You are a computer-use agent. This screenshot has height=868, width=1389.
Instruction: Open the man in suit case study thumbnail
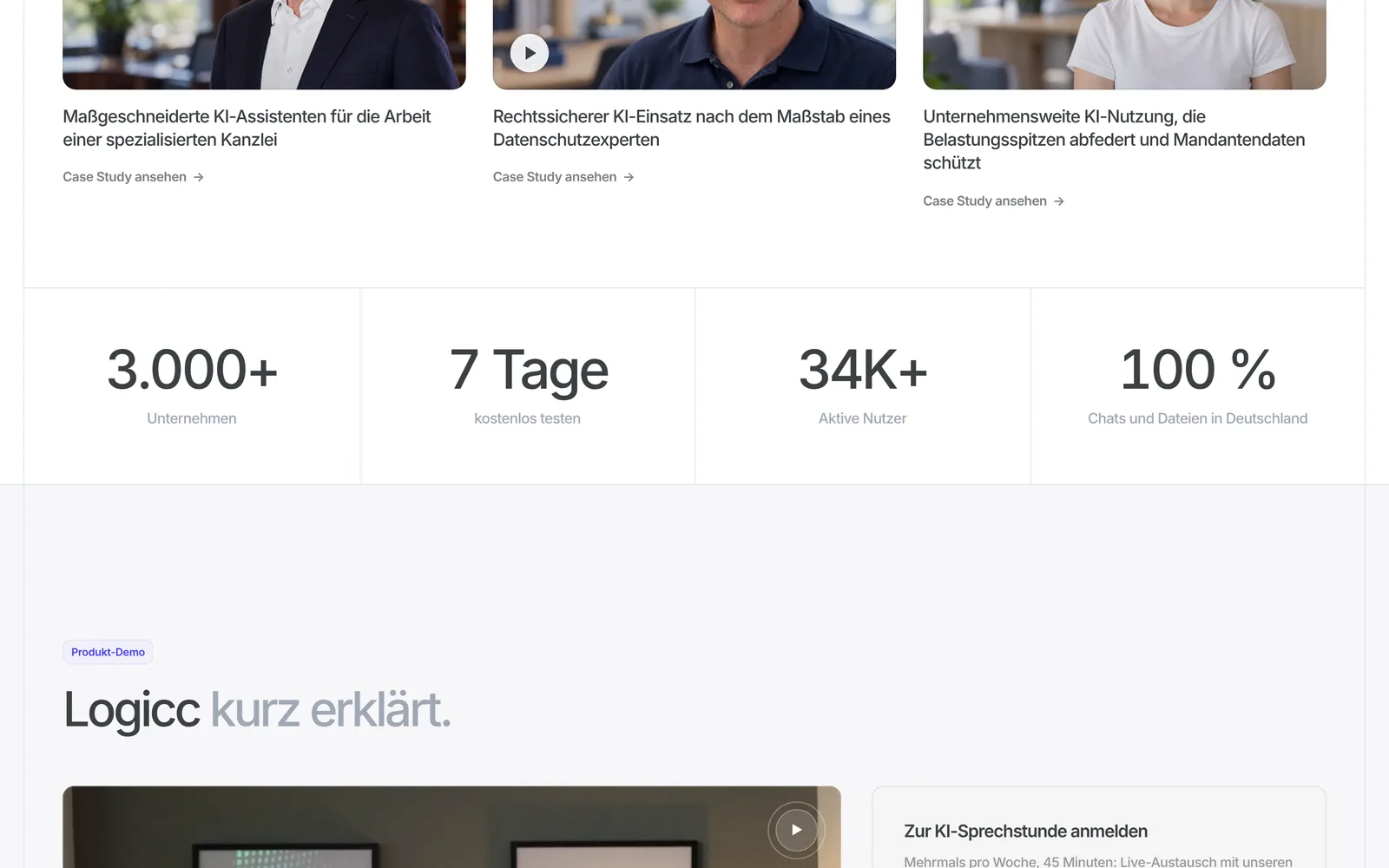point(264,44)
